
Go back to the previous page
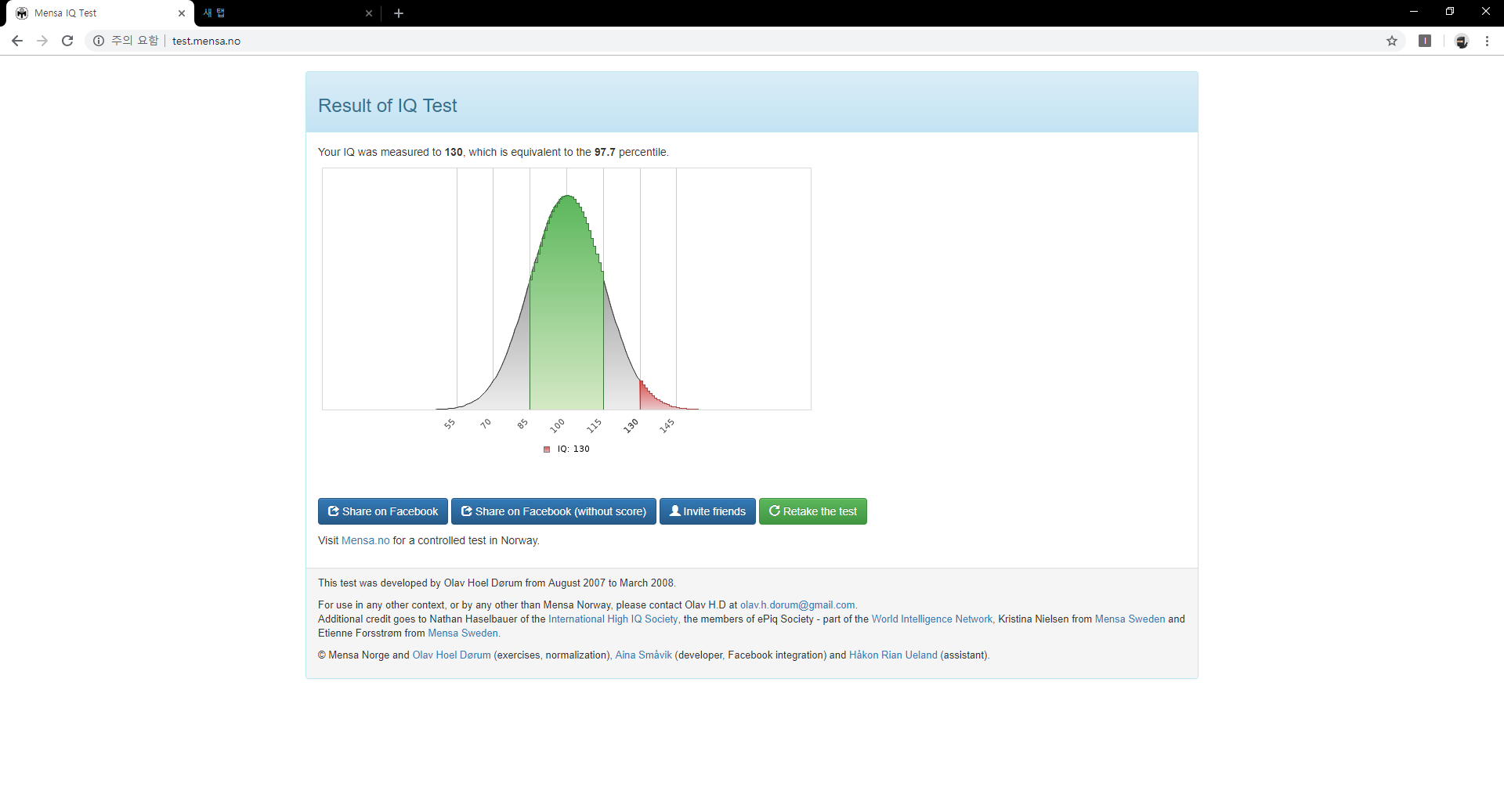click(17, 41)
